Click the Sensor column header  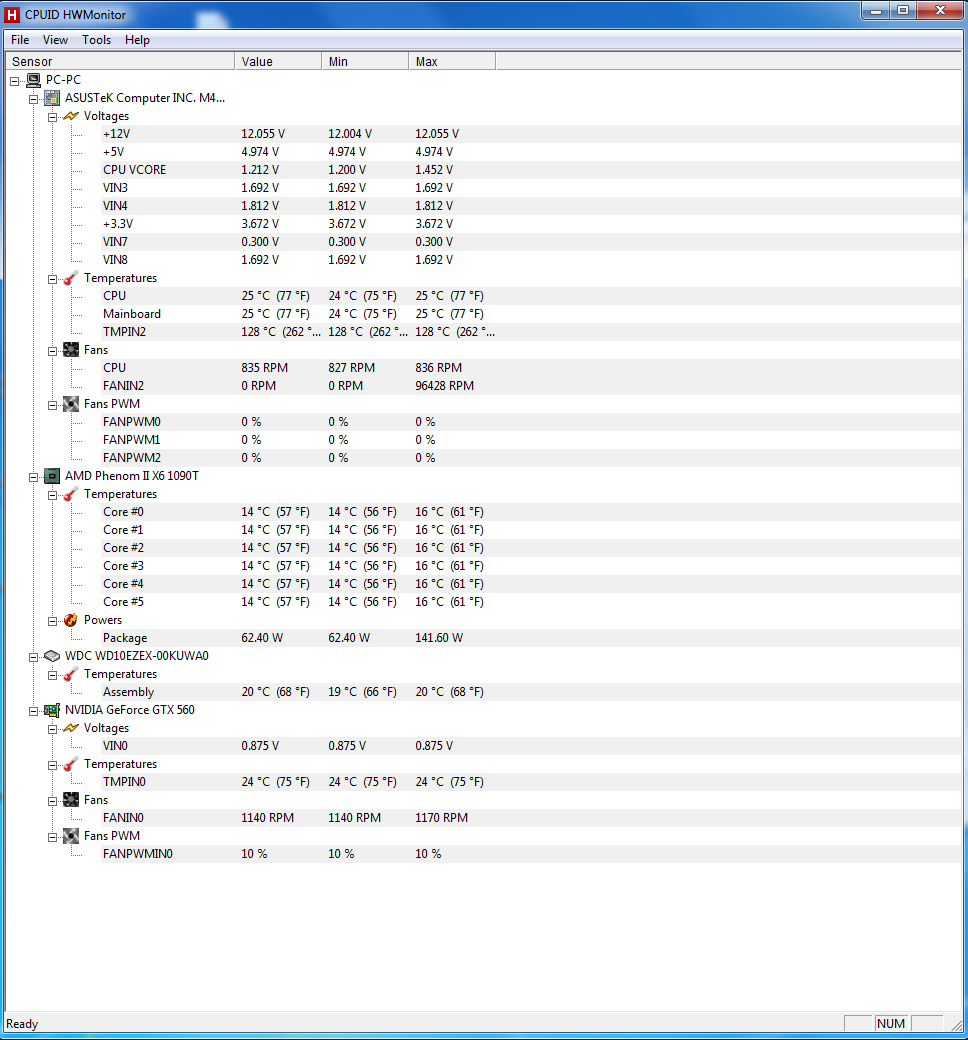[120, 61]
